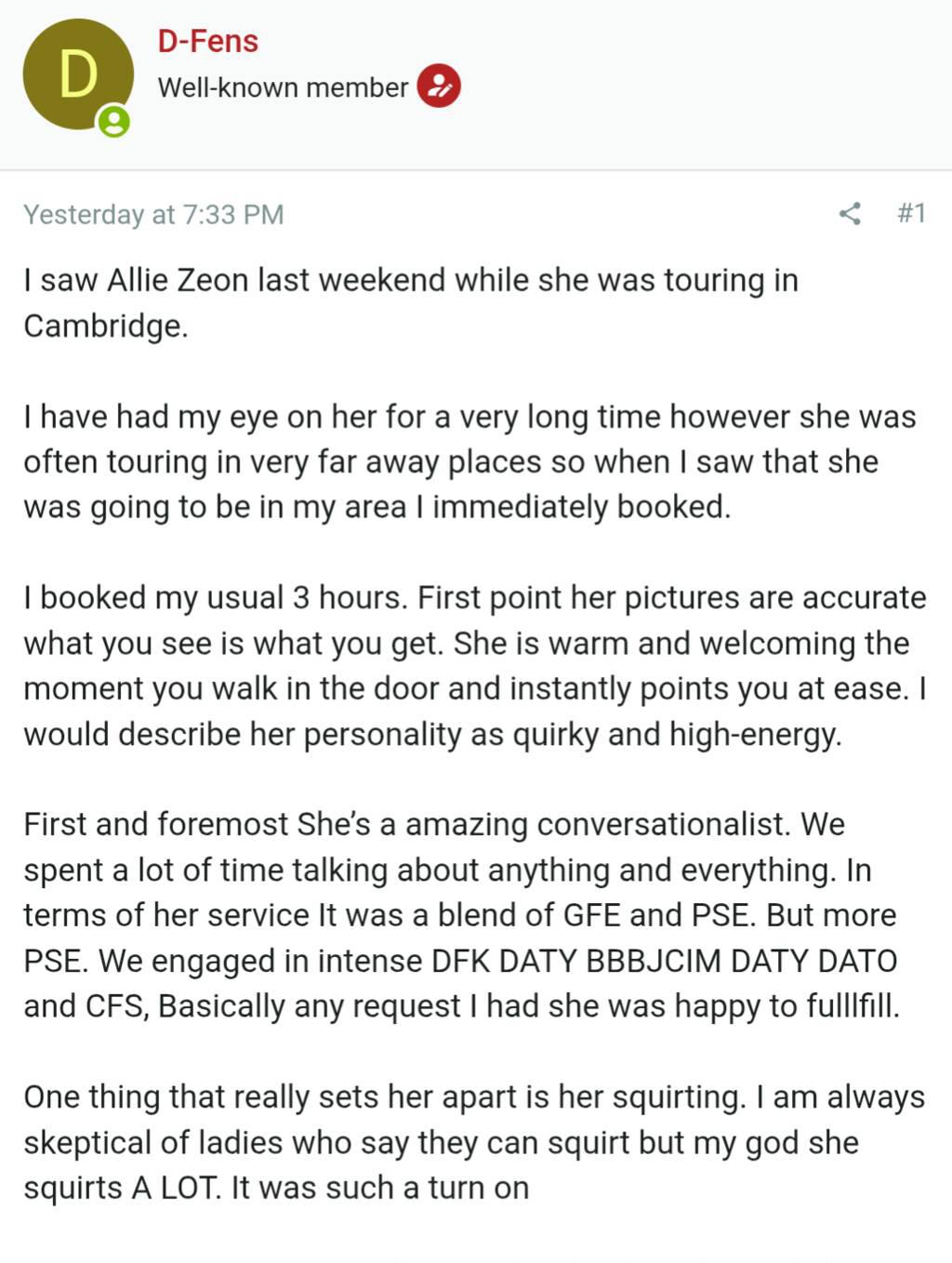
Task: Click the word Cambridge in the post
Action: click(104, 326)
